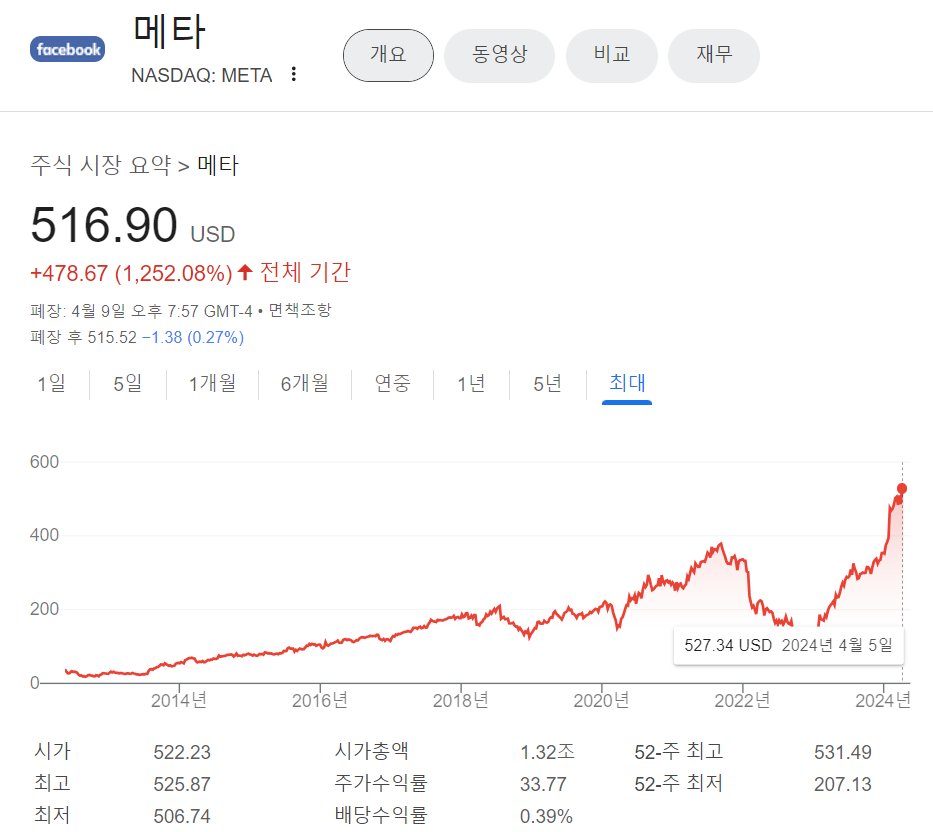933x832 pixels.
Task: Switch to the 1개월 chart view
Action: pos(212,383)
